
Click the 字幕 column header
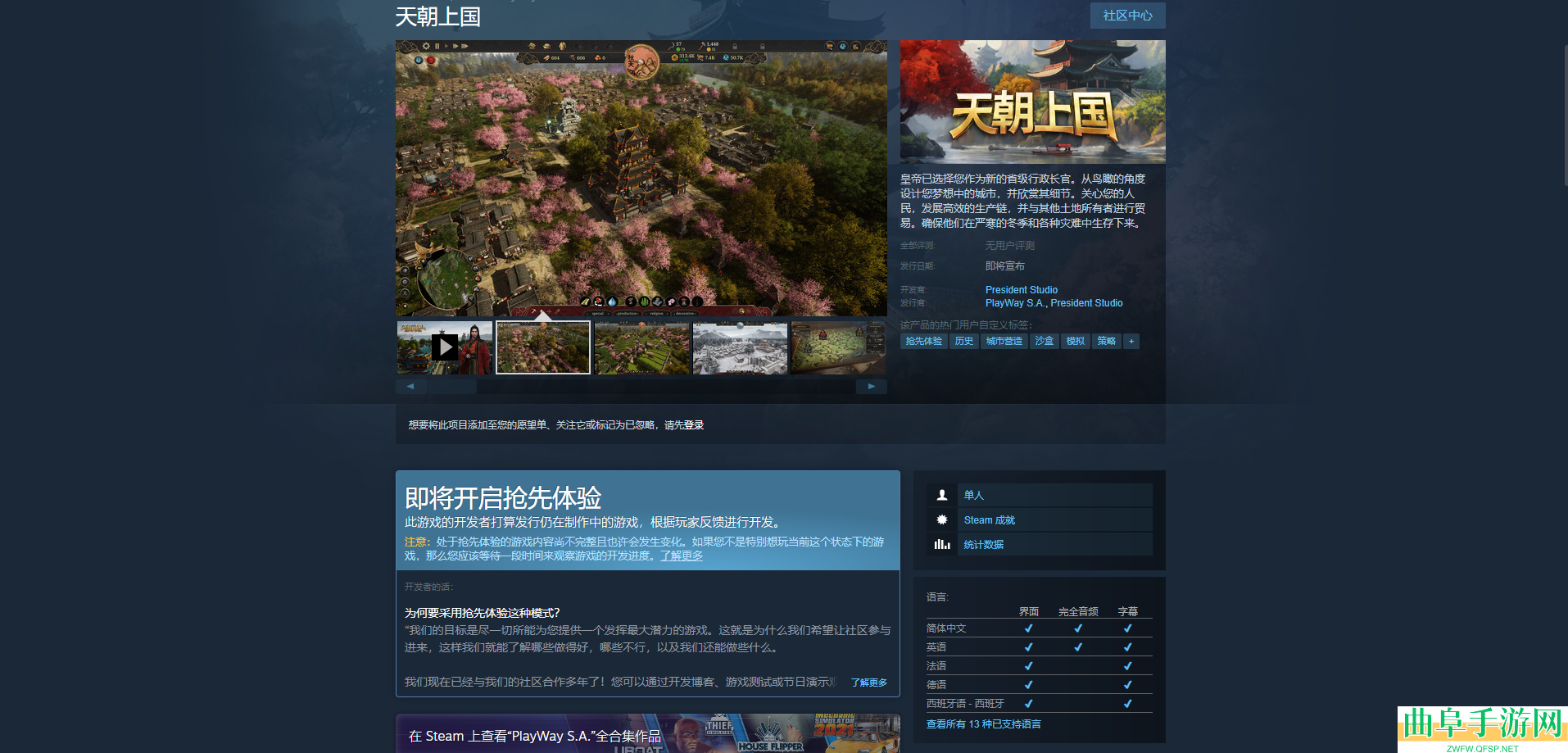point(1128,612)
